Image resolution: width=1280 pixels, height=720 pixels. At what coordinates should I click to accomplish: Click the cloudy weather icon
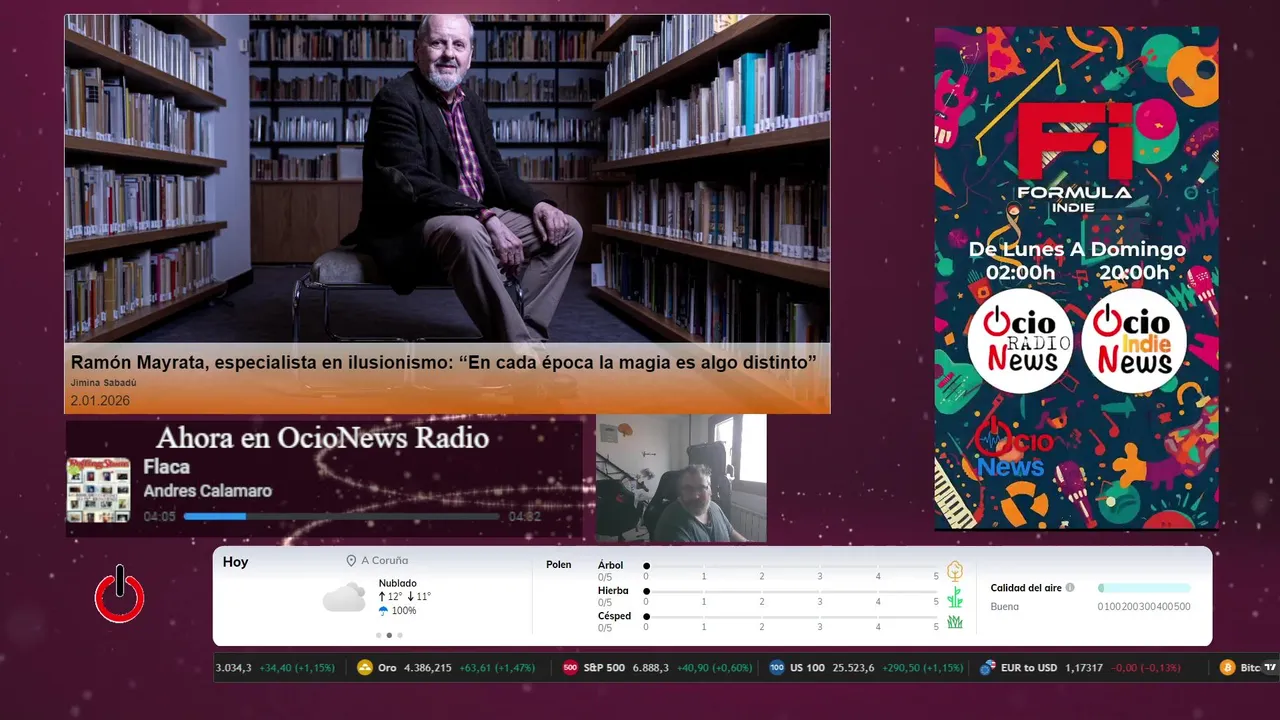344,597
